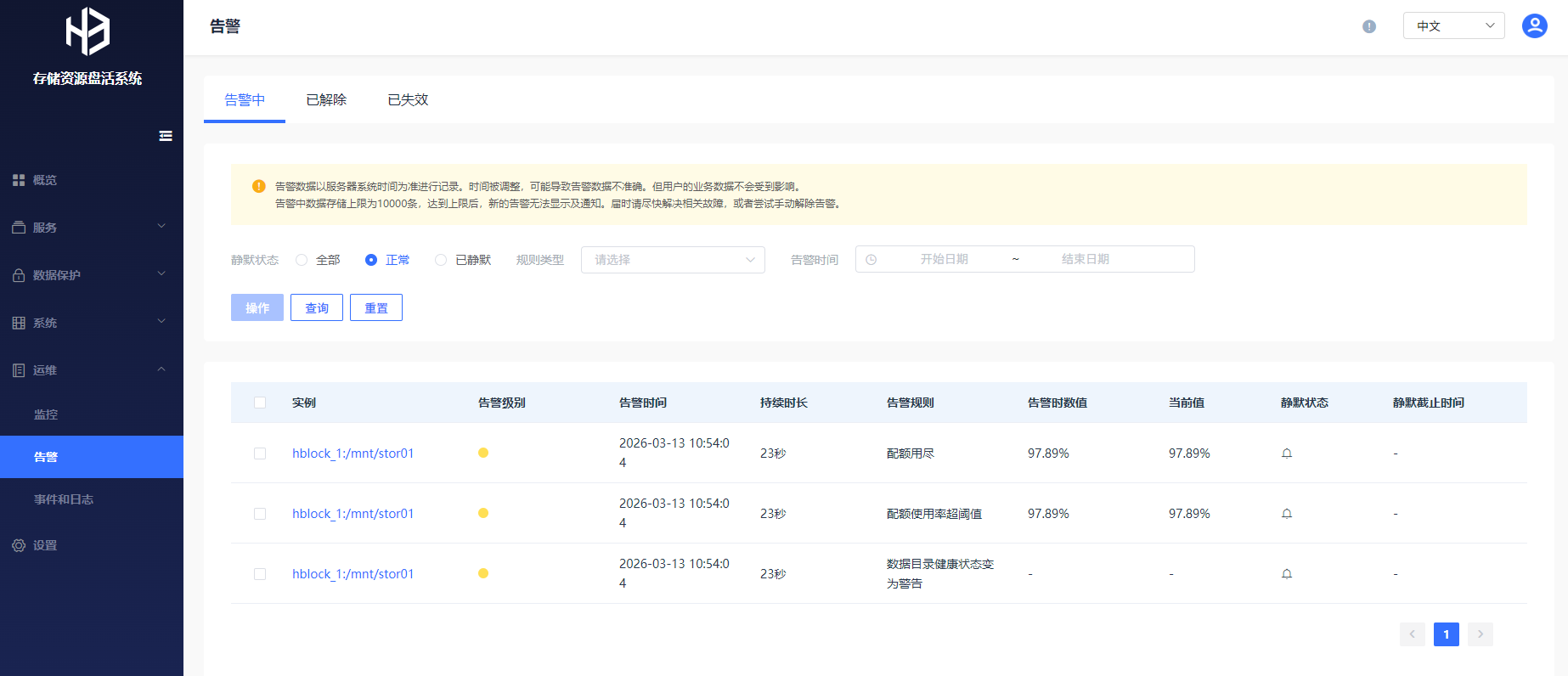Viewport: 1568px width, 676px height.
Task: Click the silence bell for 配额用尽 alert
Action: click(x=1287, y=453)
